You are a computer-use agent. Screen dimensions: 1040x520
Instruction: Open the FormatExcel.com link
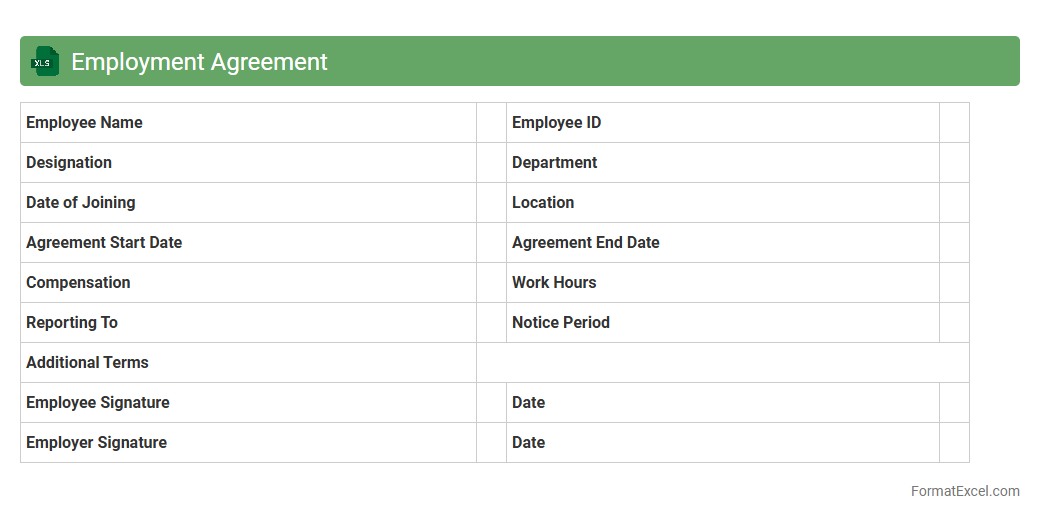pyautogui.click(x=964, y=491)
